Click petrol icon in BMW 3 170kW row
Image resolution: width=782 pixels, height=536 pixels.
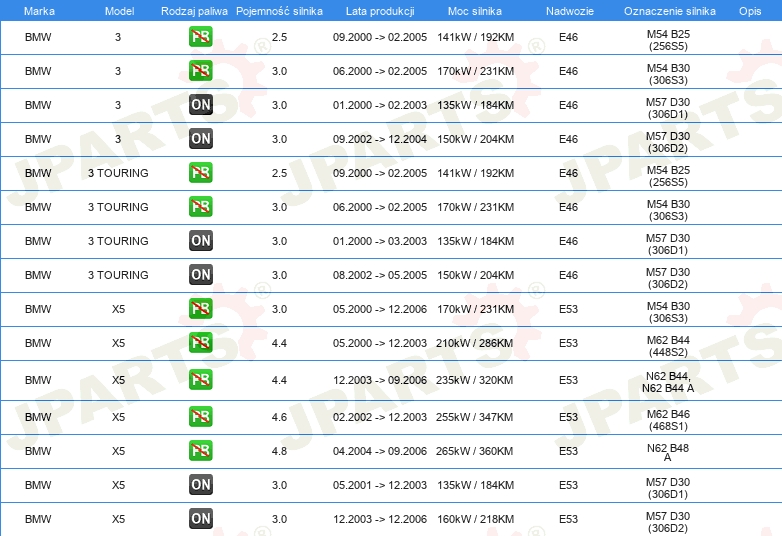[200, 71]
